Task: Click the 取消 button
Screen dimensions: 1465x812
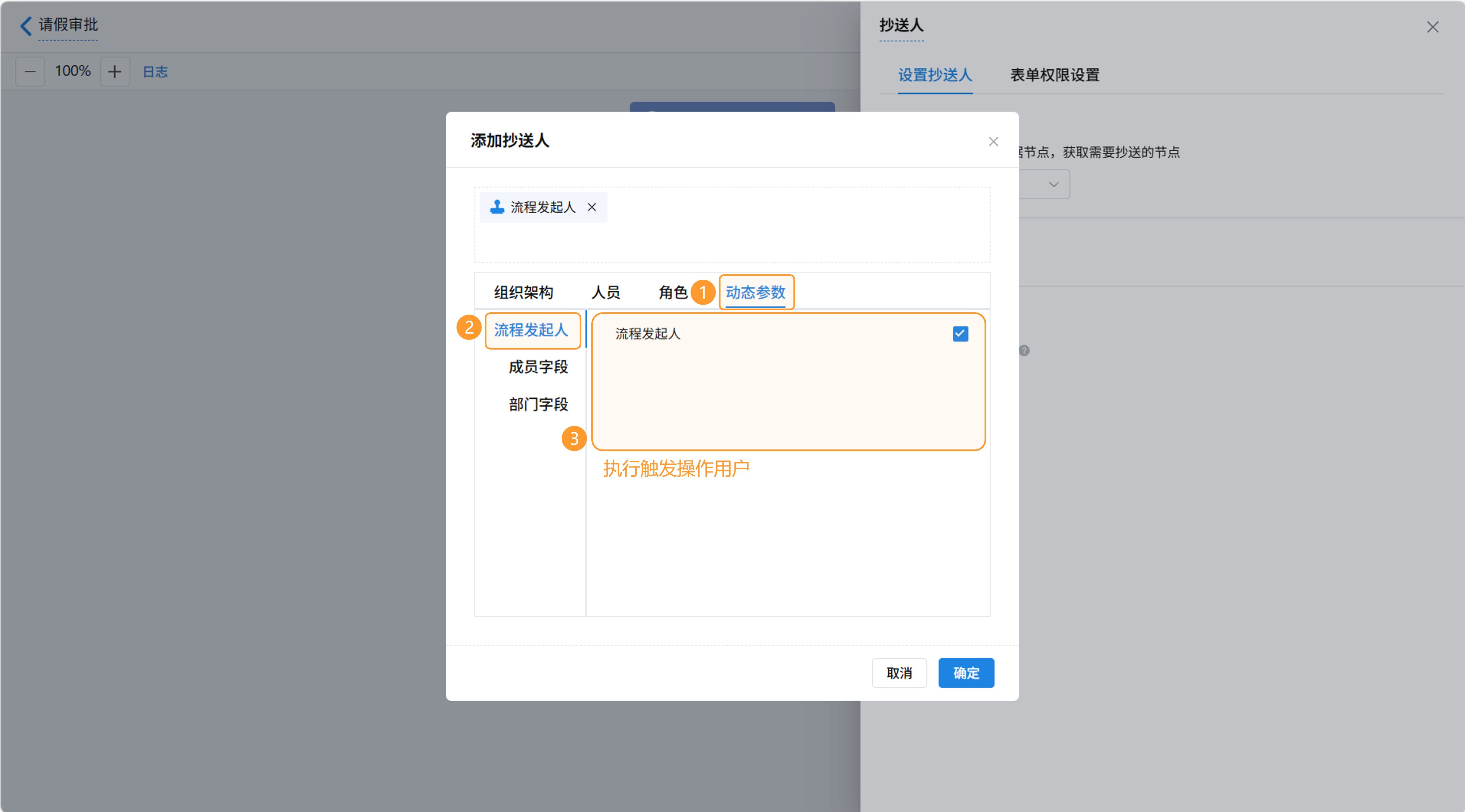Action: coord(899,673)
